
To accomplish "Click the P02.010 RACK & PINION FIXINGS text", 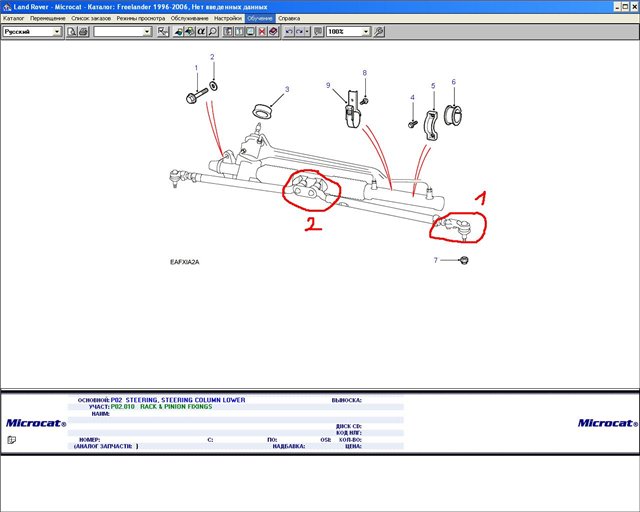I will point(161,407).
